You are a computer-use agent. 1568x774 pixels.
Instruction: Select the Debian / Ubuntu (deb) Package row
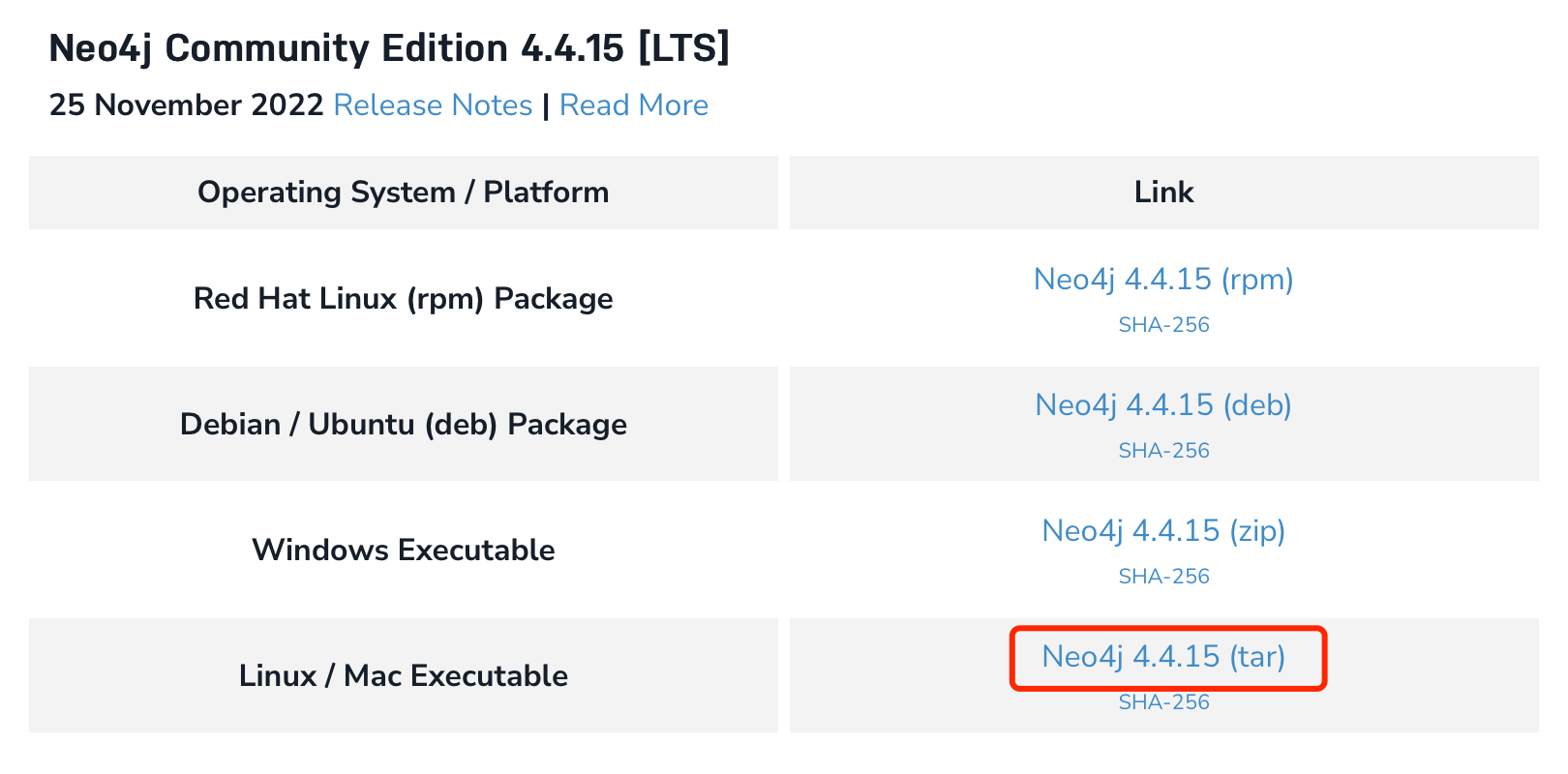pyautogui.click(x=403, y=425)
